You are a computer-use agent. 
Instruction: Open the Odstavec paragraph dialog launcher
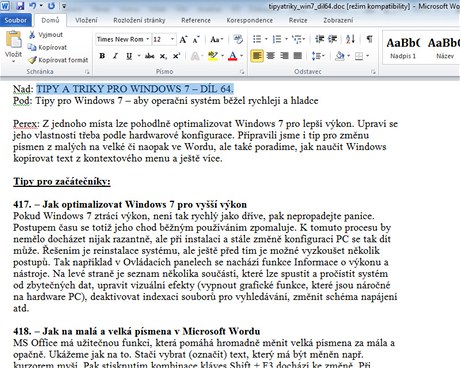[x=373, y=72]
